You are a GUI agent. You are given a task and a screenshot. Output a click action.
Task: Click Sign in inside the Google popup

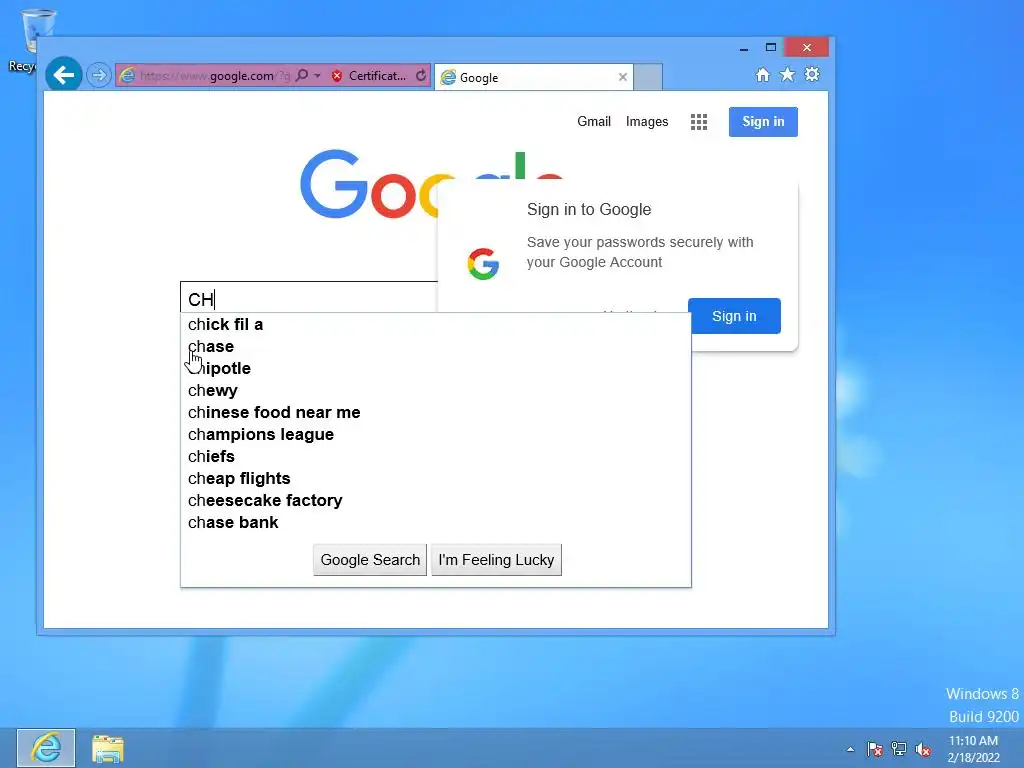734,316
